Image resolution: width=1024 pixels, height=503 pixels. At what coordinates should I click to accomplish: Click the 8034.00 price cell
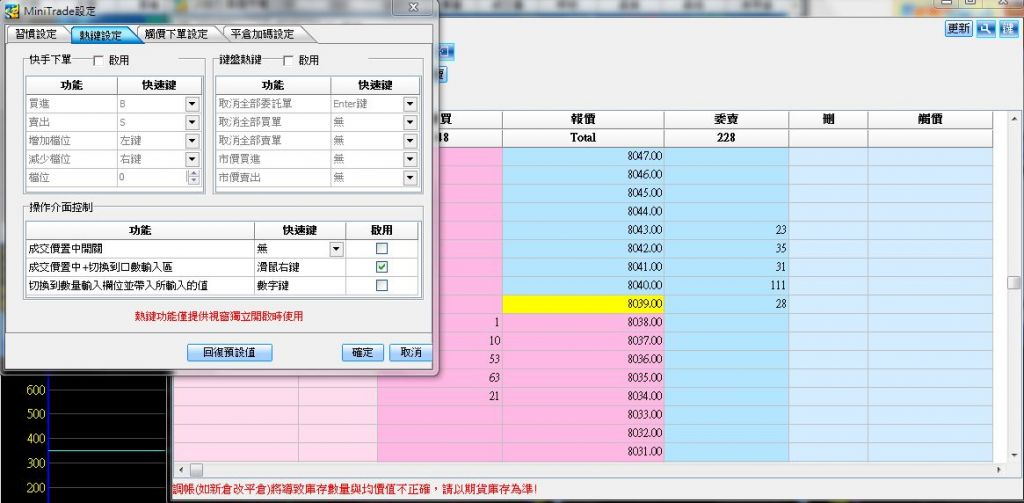(583, 396)
